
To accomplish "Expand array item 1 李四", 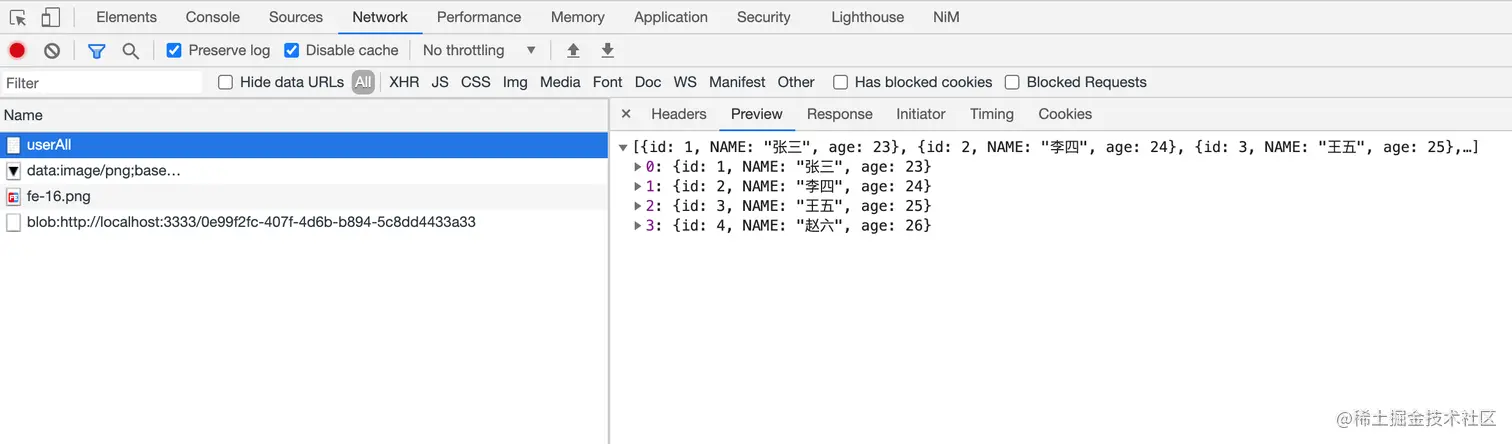I will pos(638,187).
